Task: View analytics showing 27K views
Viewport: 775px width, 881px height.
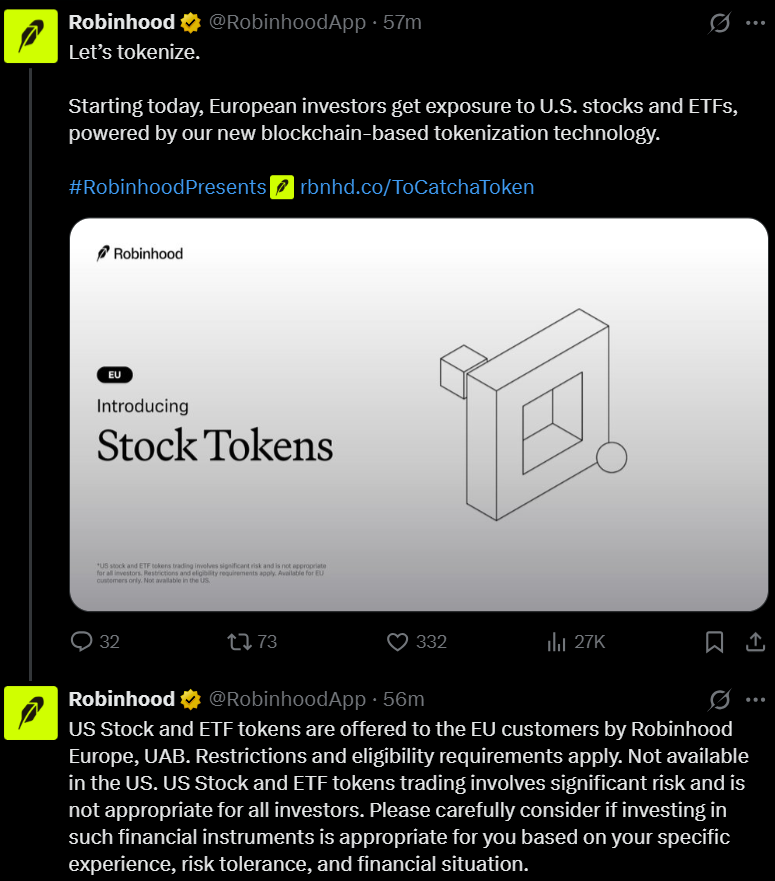Action: (557, 641)
